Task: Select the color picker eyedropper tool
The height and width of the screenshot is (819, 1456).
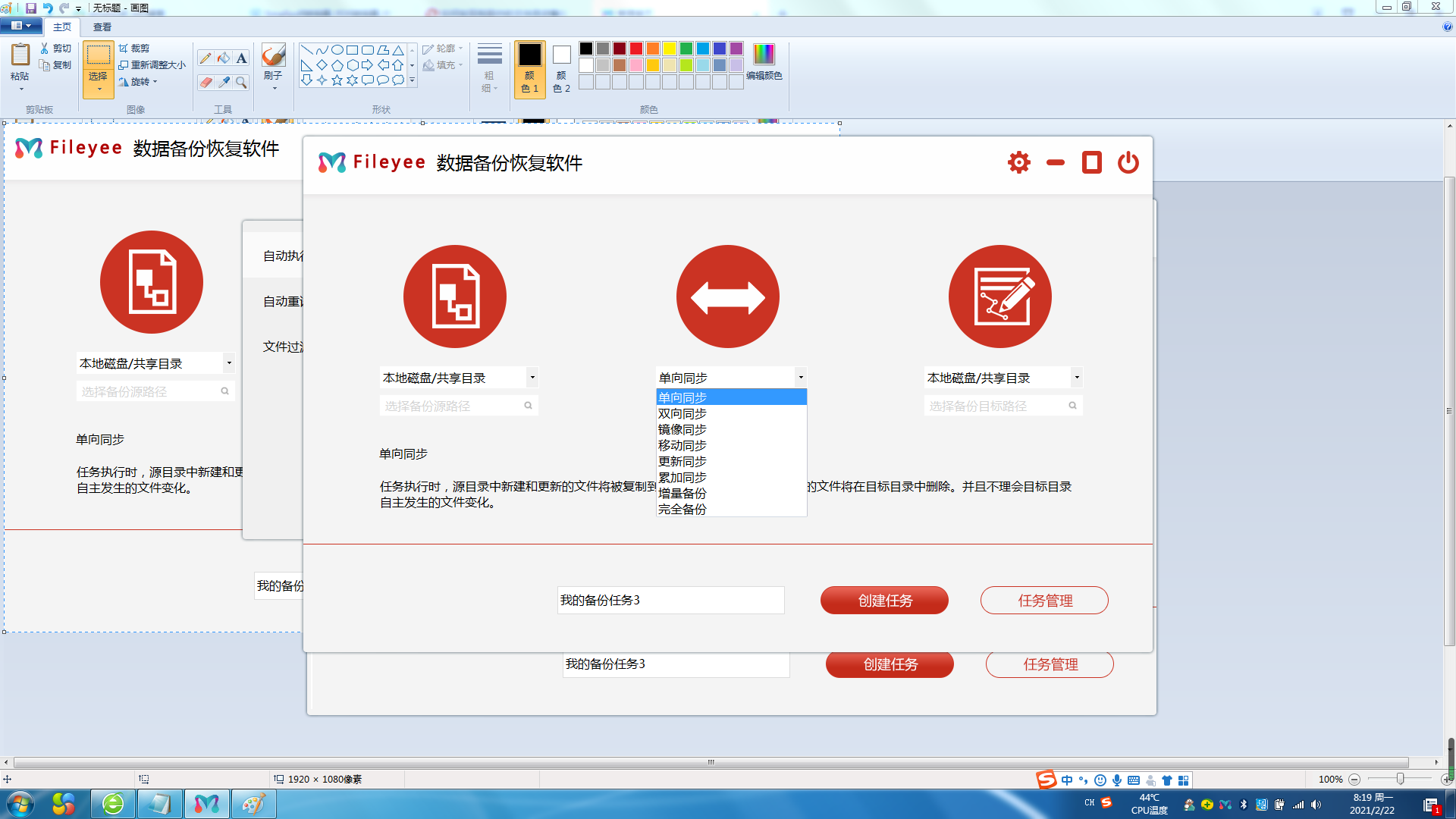Action: click(x=223, y=83)
